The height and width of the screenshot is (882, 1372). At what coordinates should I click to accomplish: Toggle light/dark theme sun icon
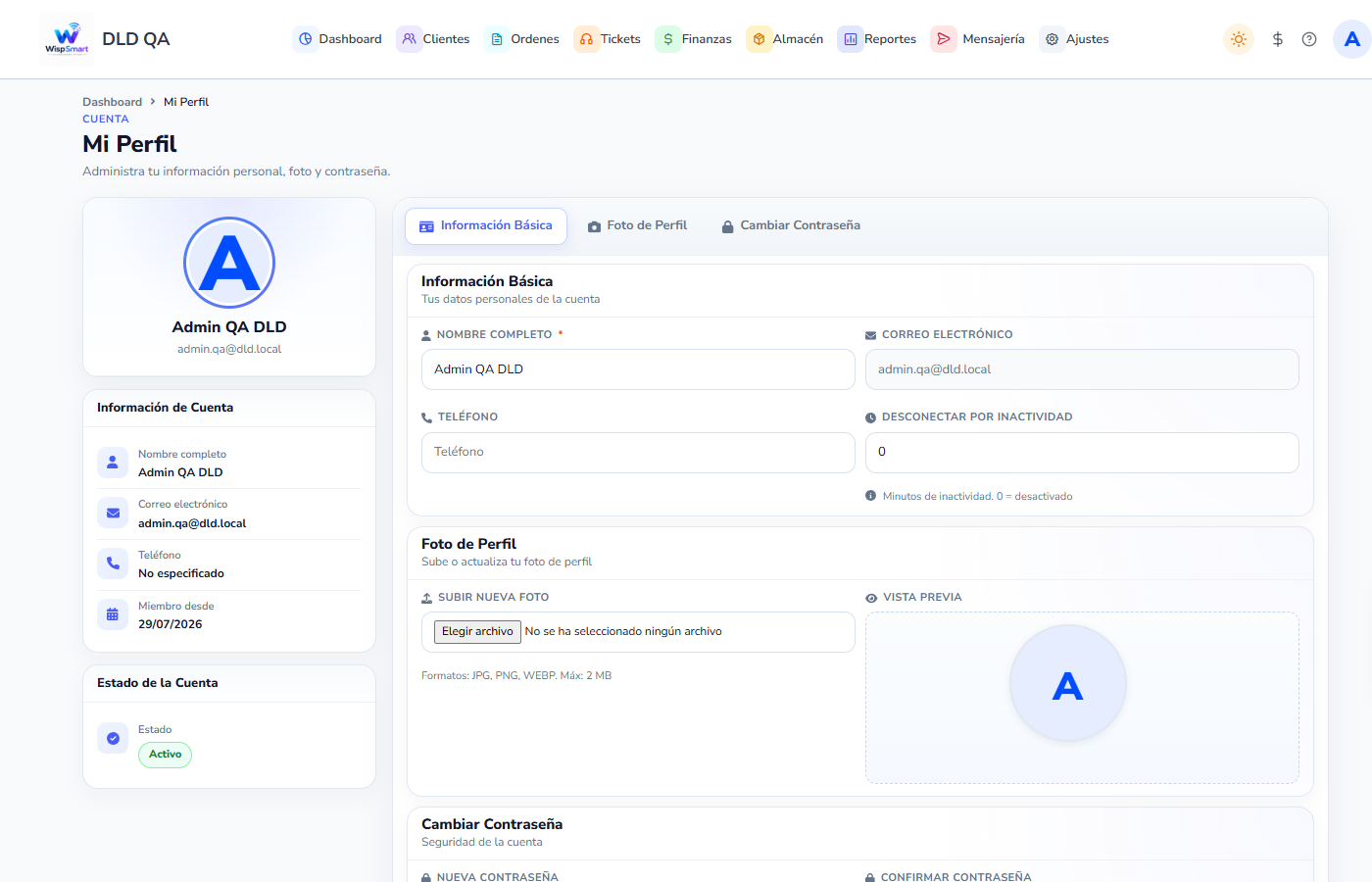1239,39
